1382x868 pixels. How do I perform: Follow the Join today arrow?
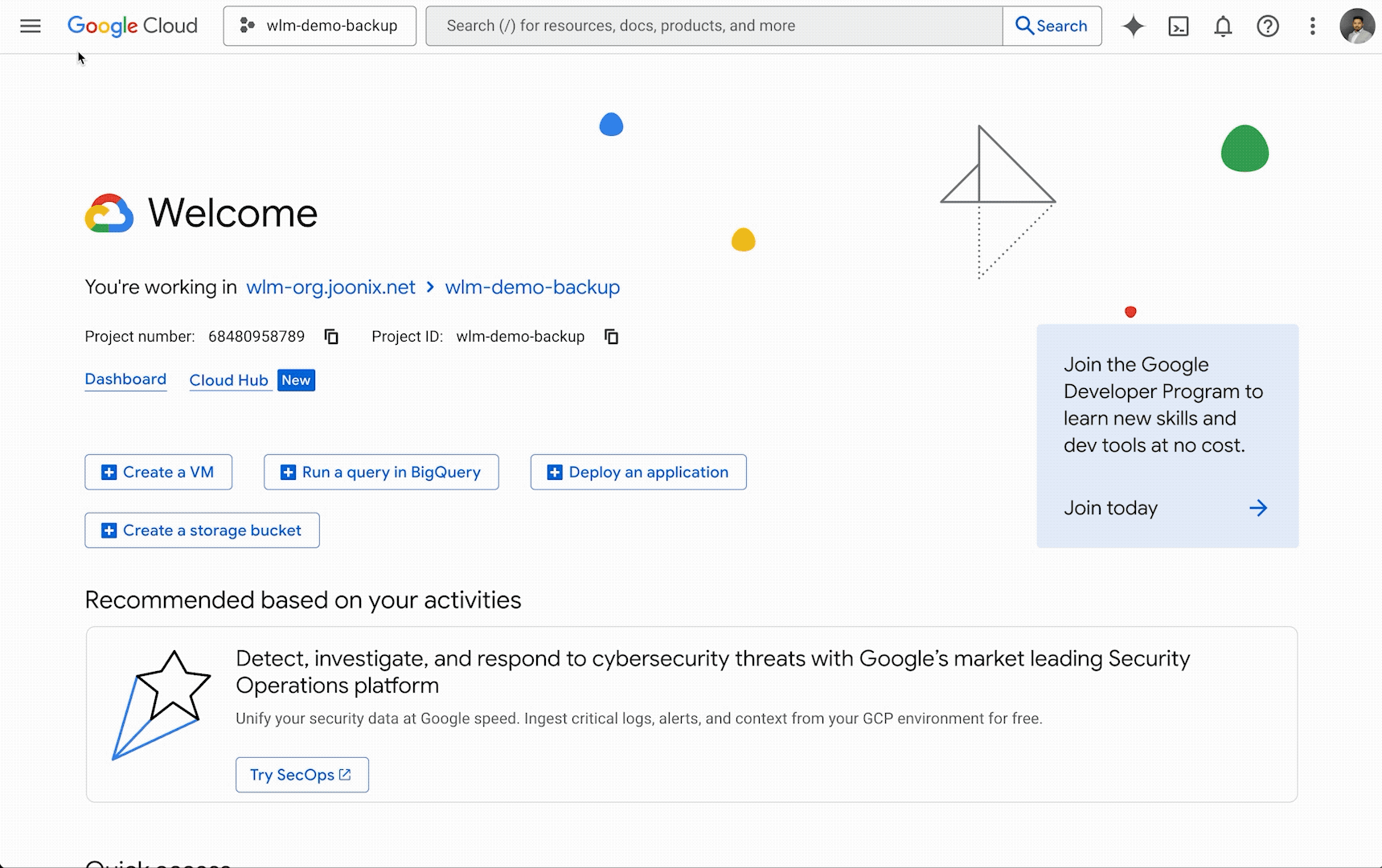[x=1259, y=508]
